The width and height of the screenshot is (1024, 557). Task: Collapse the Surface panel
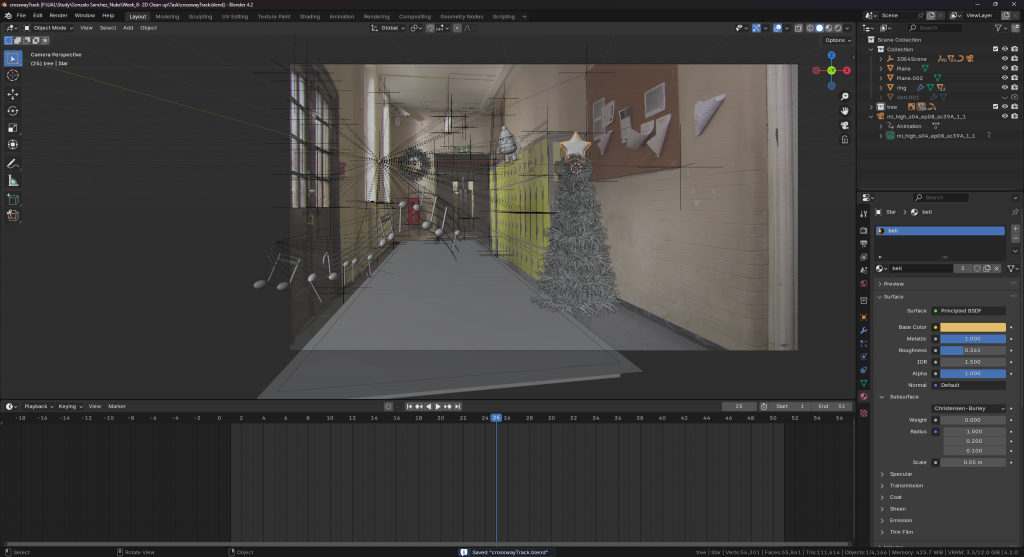coord(893,296)
